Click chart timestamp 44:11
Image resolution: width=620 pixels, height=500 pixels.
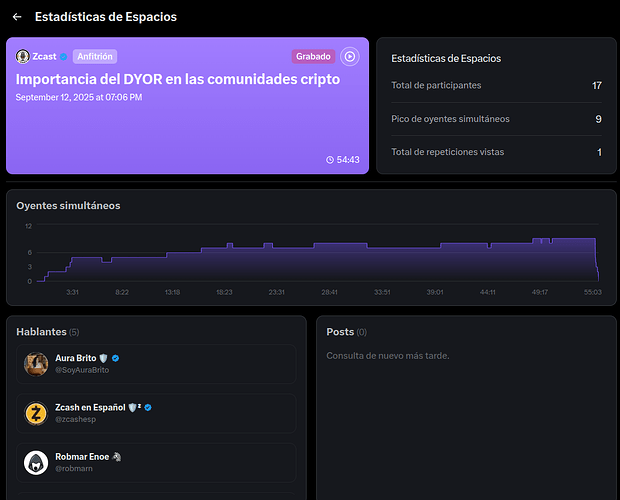(x=488, y=292)
